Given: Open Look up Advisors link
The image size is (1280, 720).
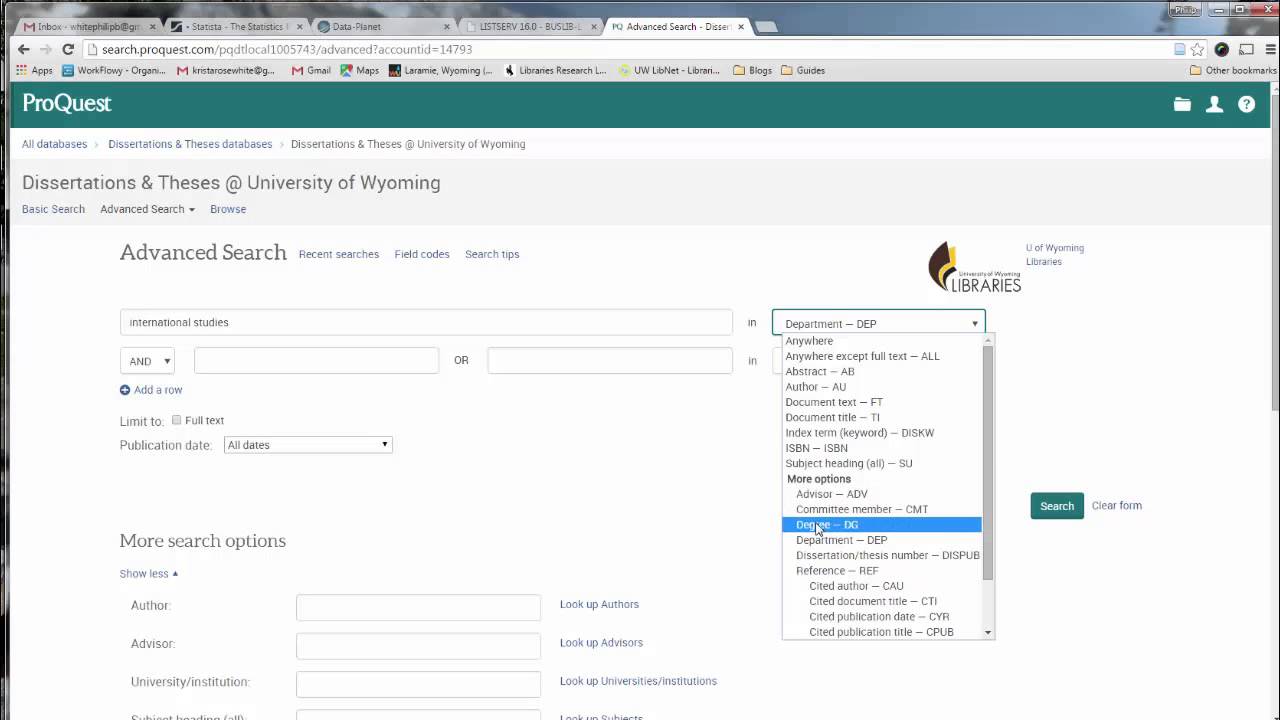Looking at the screenshot, I should (x=601, y=643).
